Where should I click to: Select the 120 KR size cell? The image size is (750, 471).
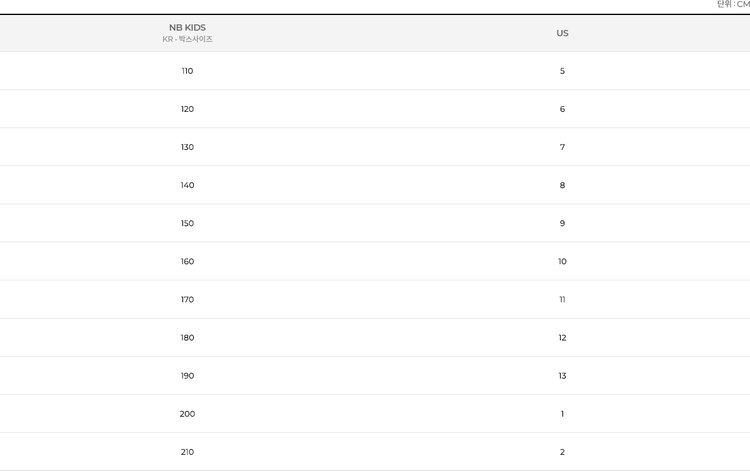click(188, 109)
